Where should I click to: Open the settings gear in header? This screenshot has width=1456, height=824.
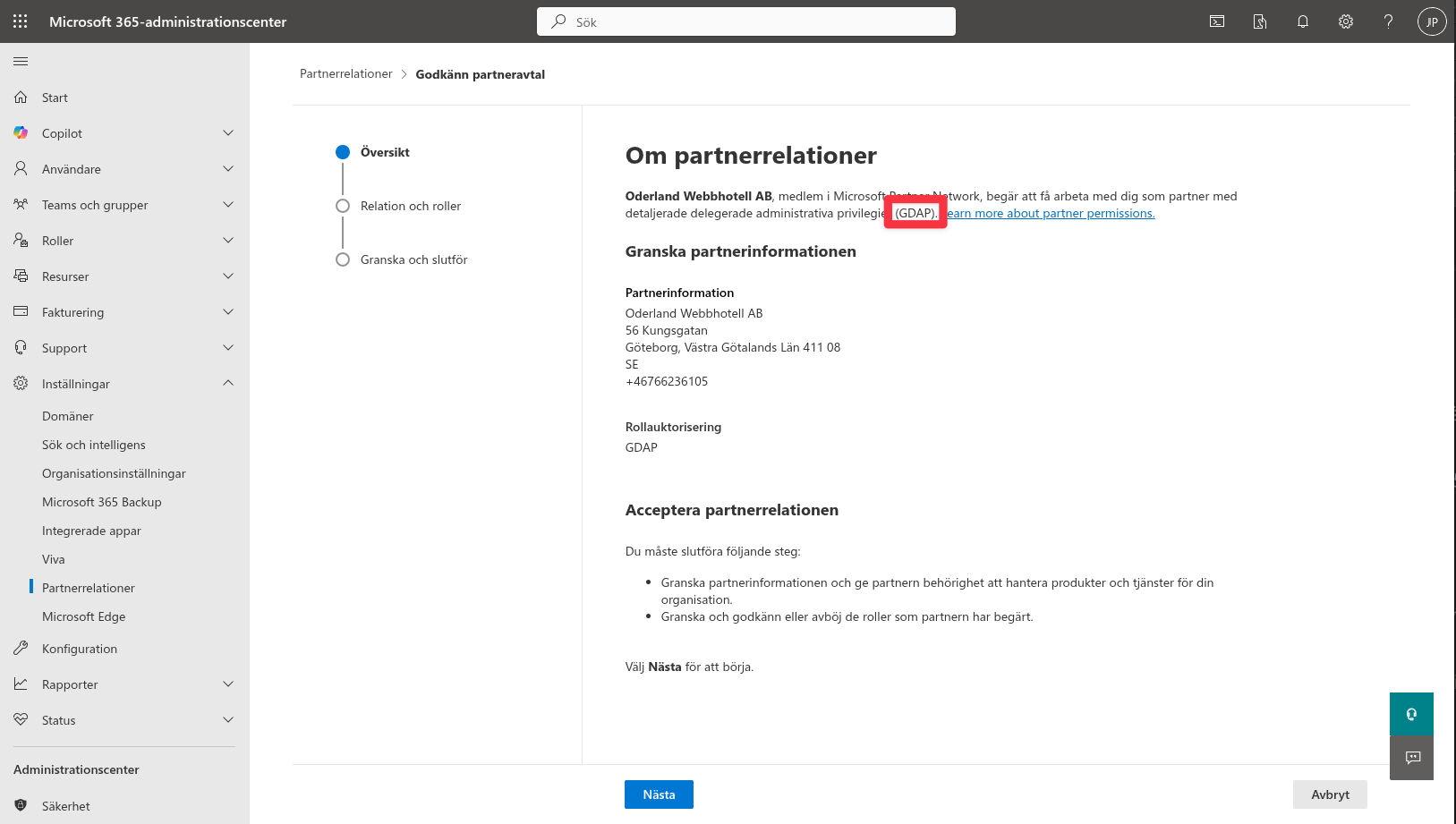point(1346,21)
